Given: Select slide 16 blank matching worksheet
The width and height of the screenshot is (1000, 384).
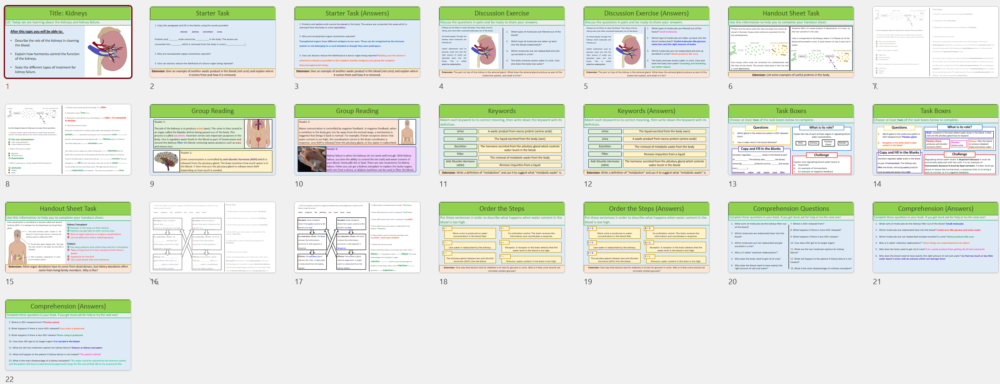Looking at the screenshot, I should tap(212, 237).
